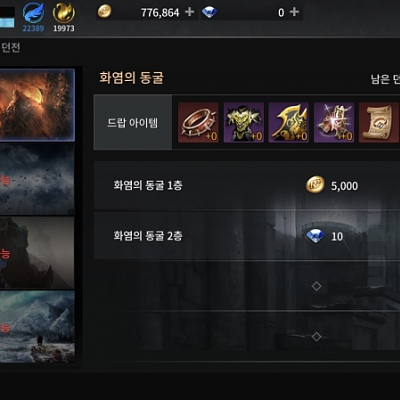Click the scroll drop item
The width and height of the screenshot is (400, 400).
coord(379,122)
